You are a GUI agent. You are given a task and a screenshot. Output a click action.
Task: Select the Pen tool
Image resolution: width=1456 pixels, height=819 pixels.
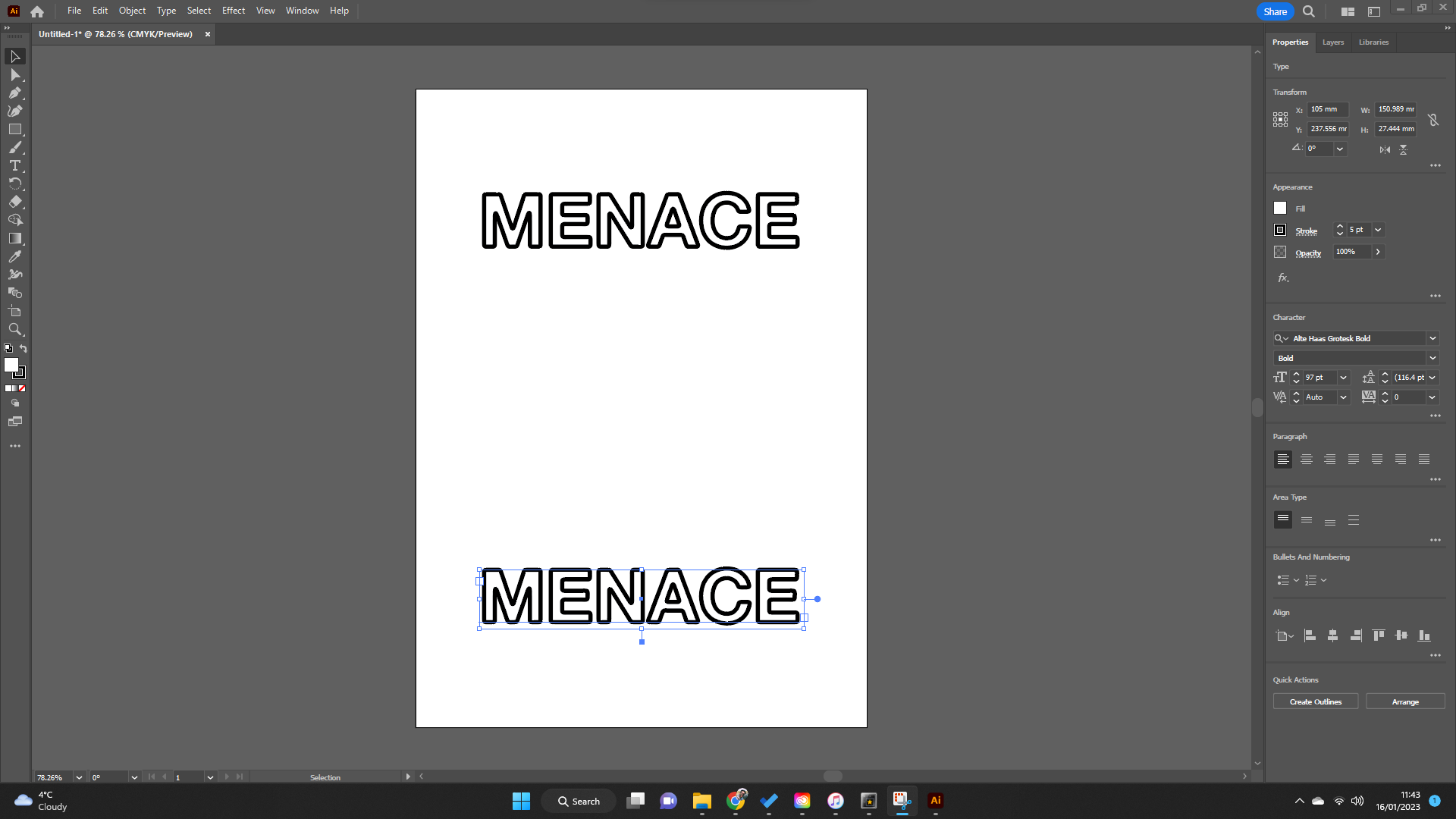click(x=15, y=93)
